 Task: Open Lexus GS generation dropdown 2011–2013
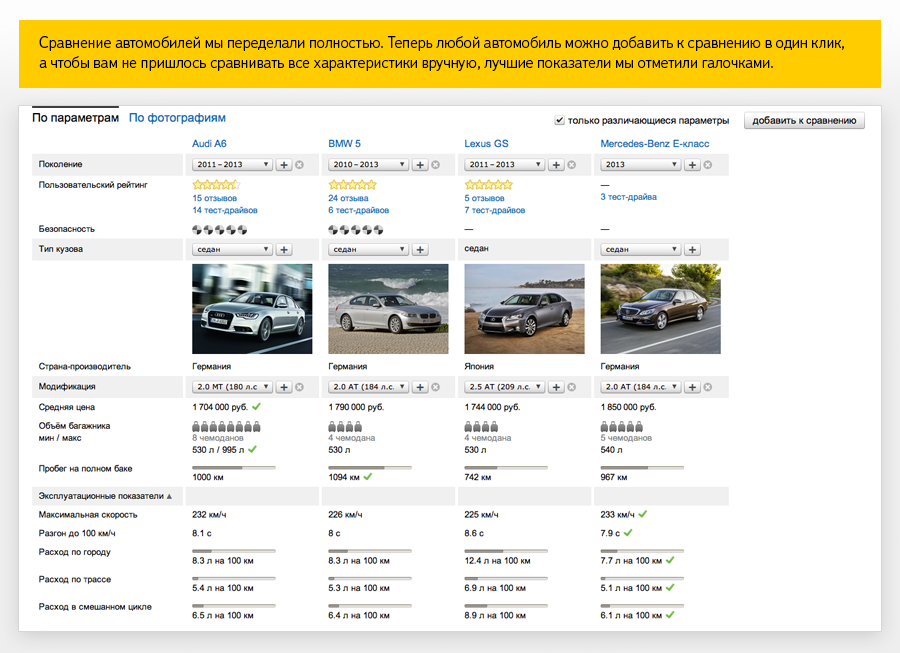coord(505,165)
